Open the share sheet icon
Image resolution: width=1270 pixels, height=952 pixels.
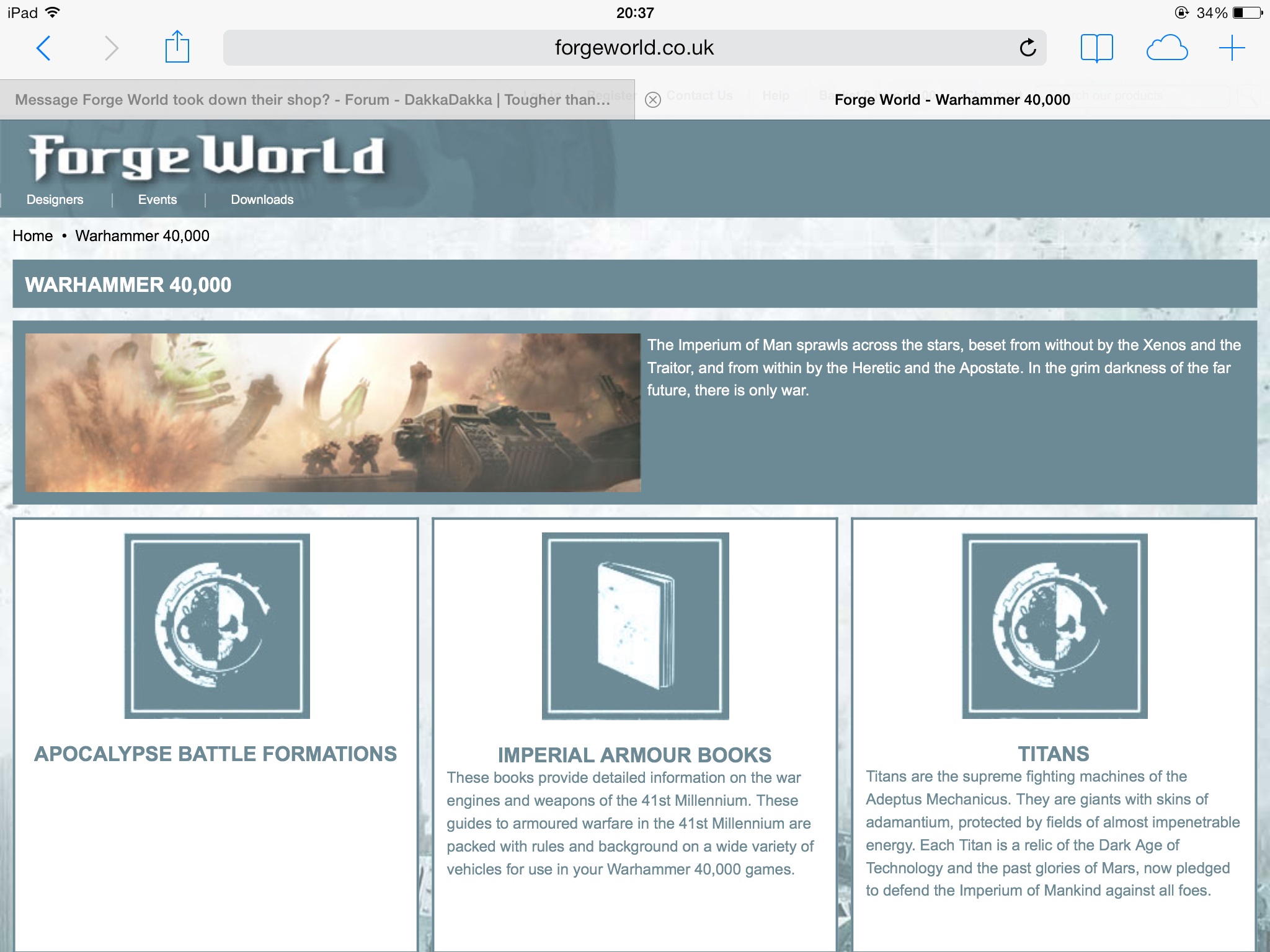(177, 47)
